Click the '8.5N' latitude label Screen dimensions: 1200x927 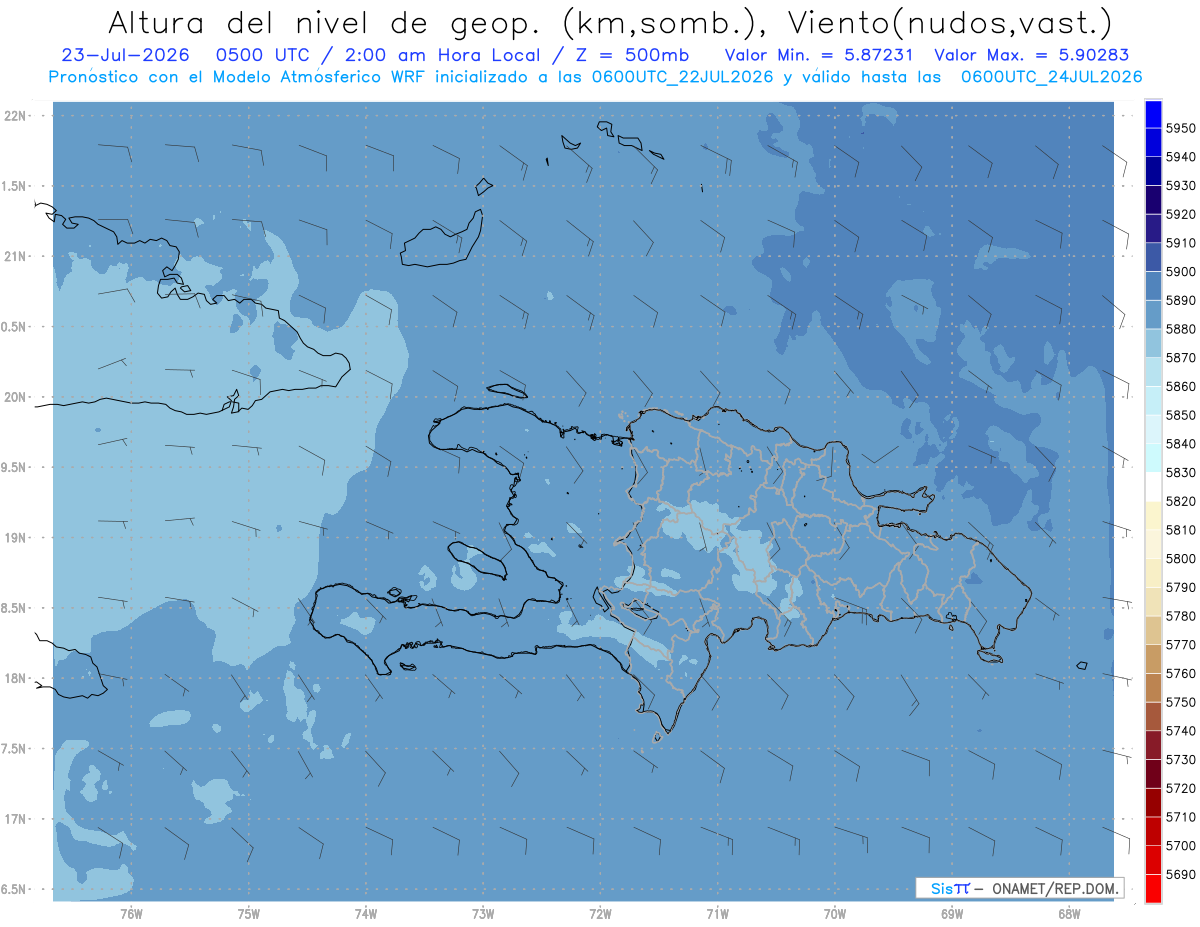point(14,608)
